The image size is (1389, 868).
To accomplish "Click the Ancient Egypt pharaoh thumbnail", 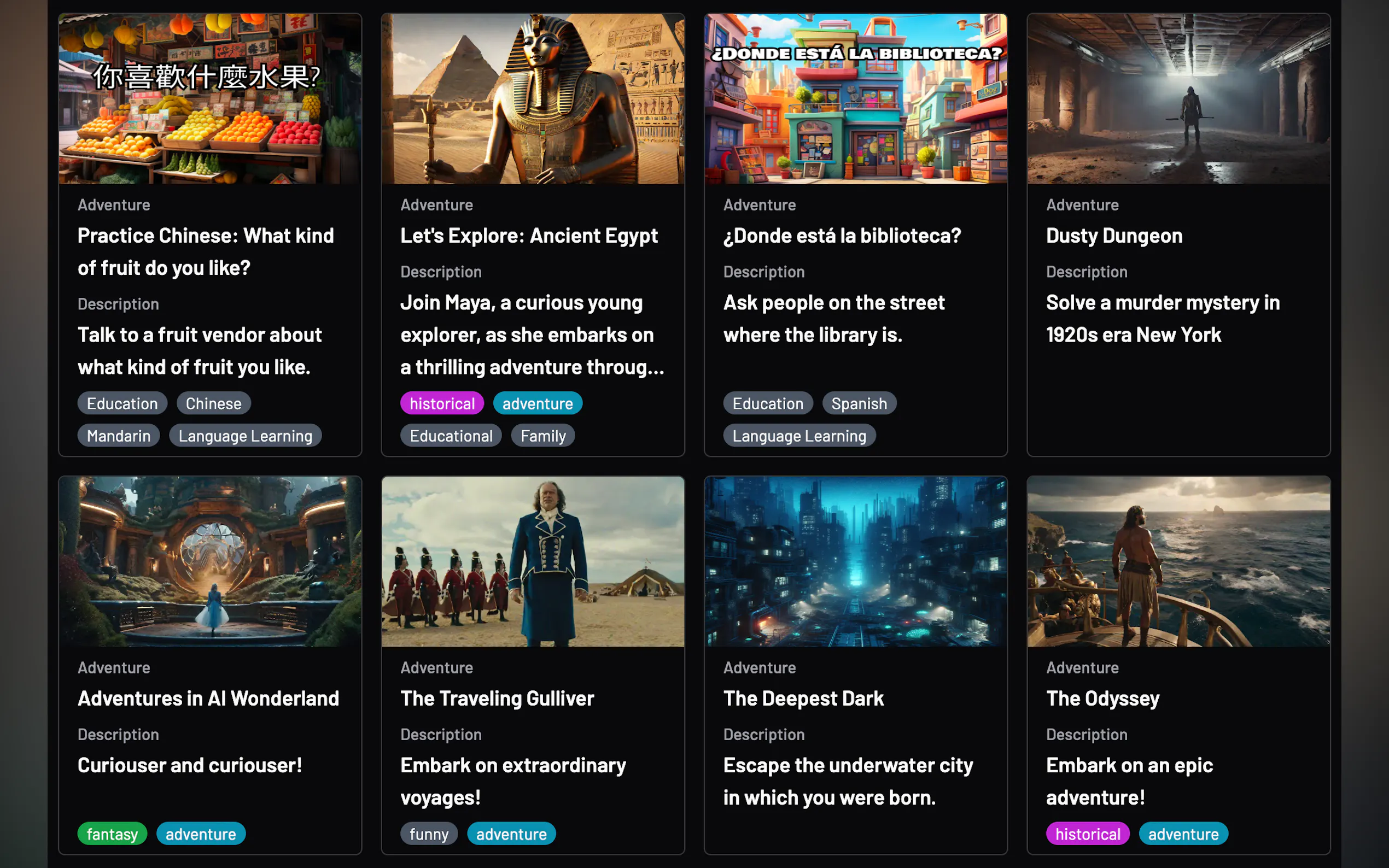I will (532, 99).
